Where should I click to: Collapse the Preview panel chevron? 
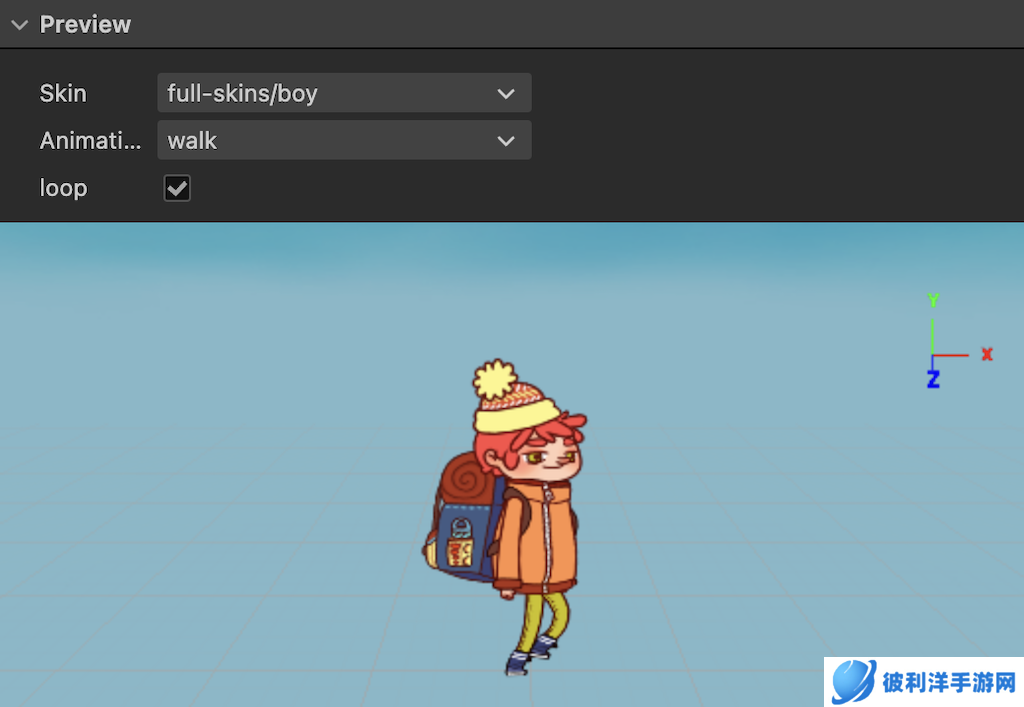19,25
